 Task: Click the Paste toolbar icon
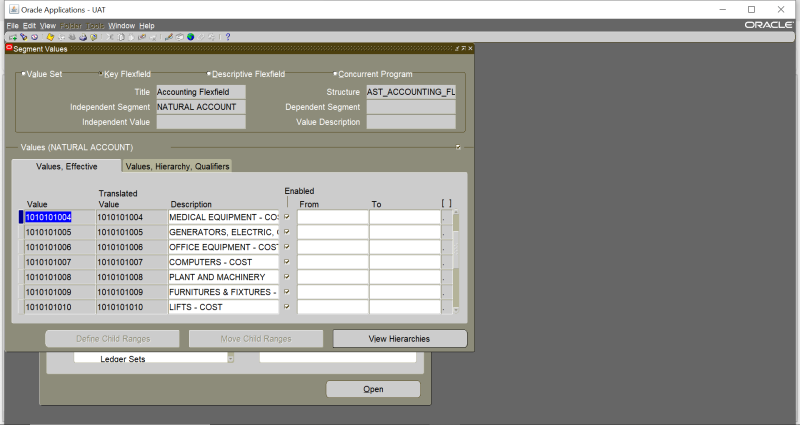[131, 37]
